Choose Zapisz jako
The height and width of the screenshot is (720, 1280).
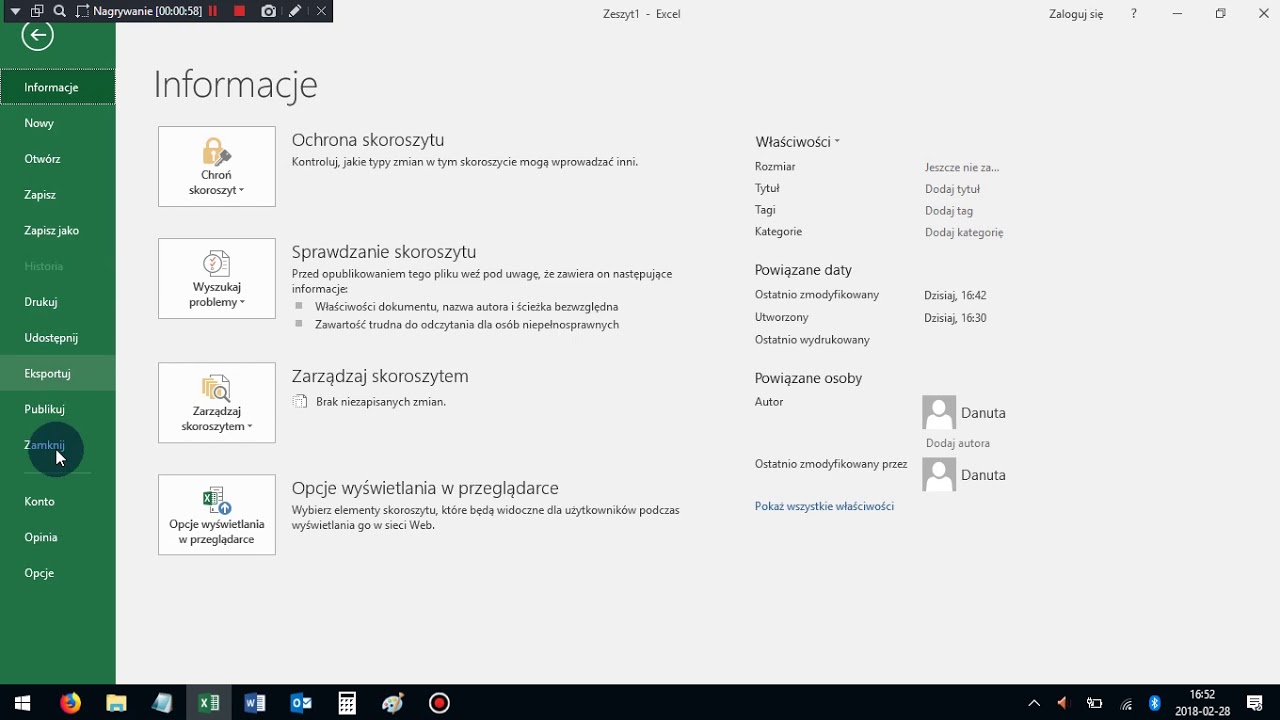coord(58,230)
